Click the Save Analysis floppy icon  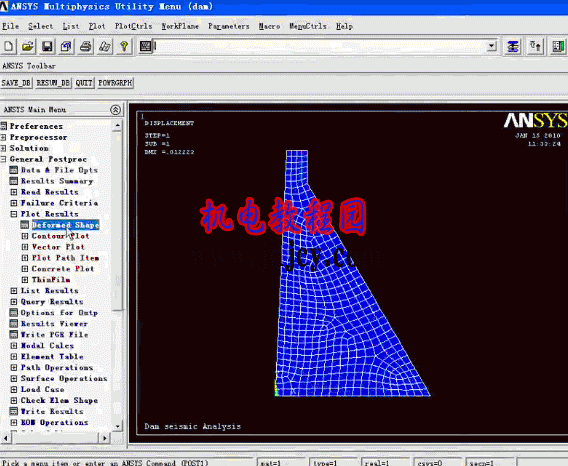click(47, 47)
